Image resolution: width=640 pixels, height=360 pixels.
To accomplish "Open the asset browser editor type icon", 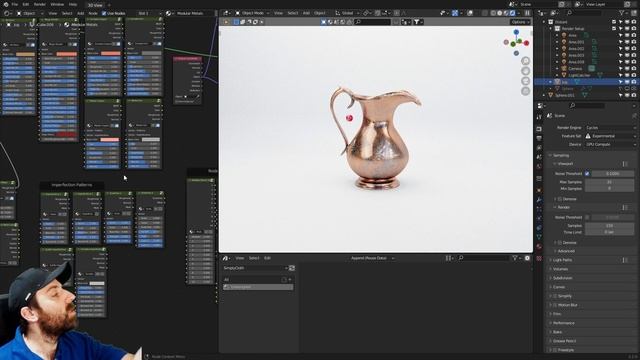I will pos(226,258).
